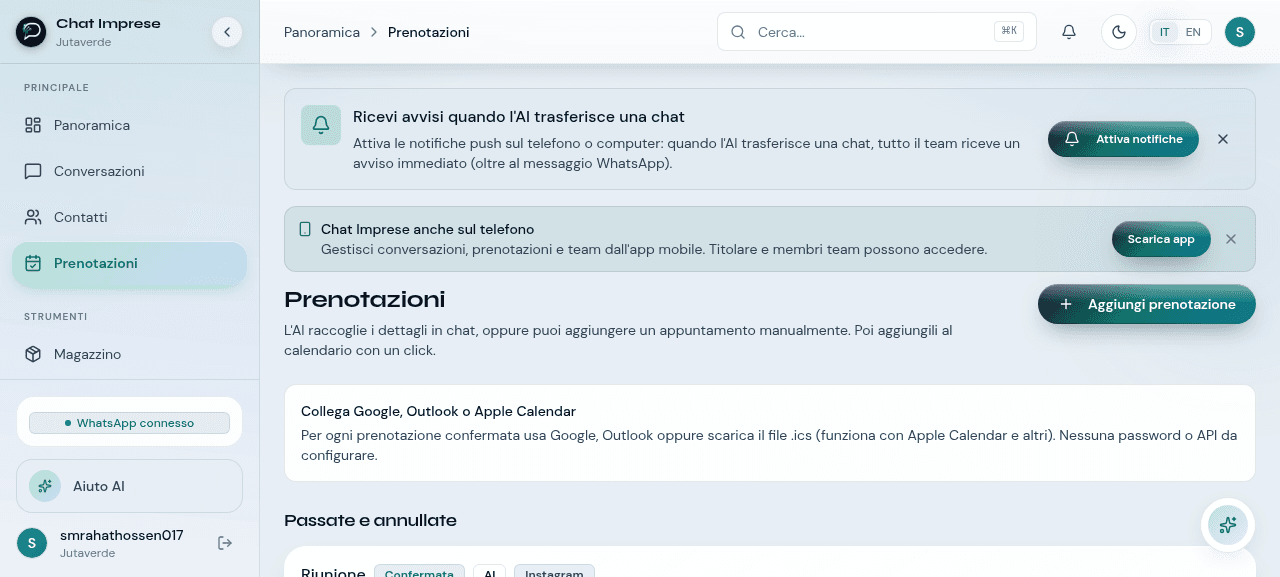Click the Chat Imprese logo icon
The width and height of the screenshot is (1280, 577).
(31, 32)
